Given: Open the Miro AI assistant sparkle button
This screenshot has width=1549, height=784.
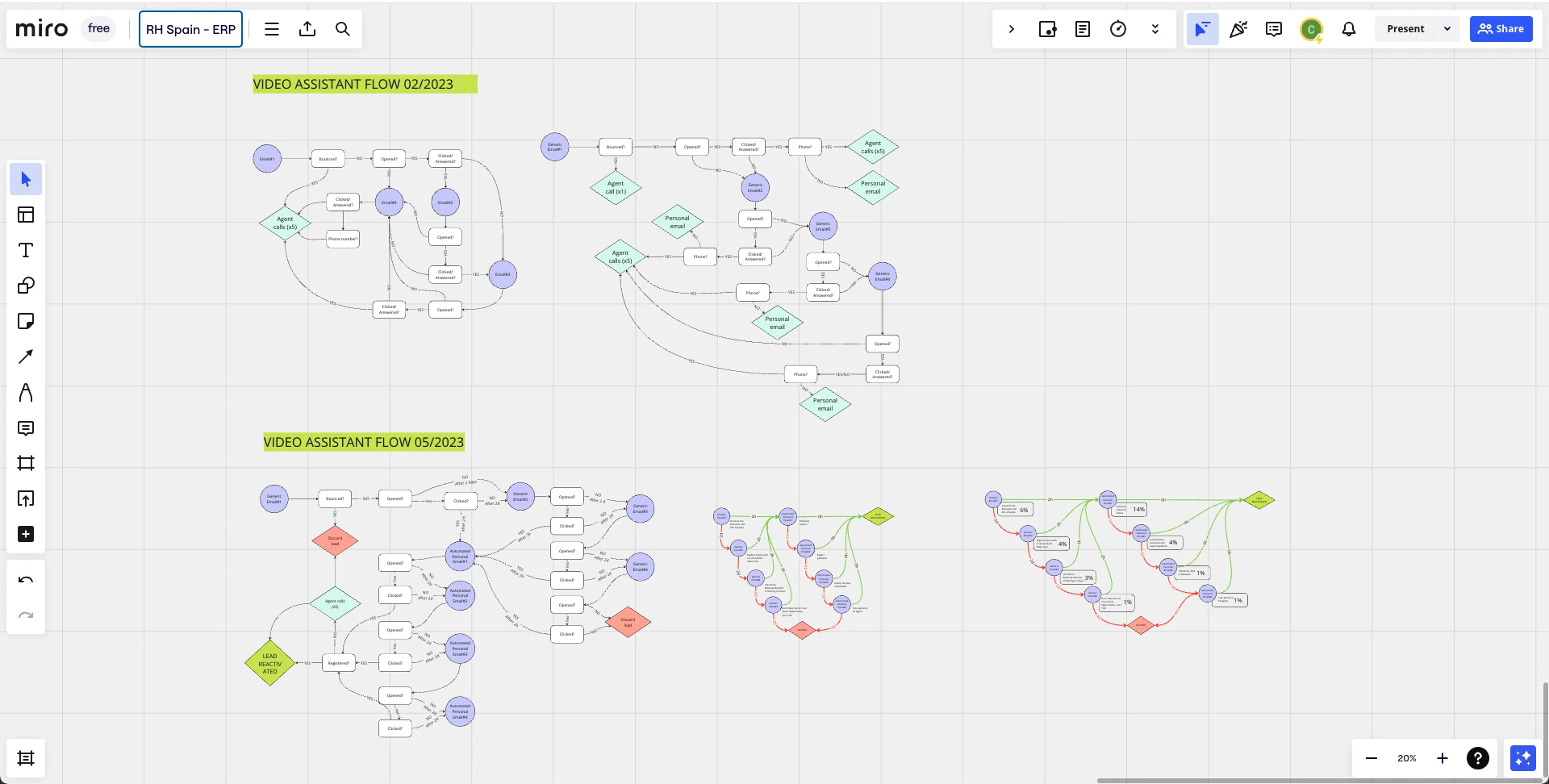Looking at the screenshot, I should click(x=1522, y=758).
